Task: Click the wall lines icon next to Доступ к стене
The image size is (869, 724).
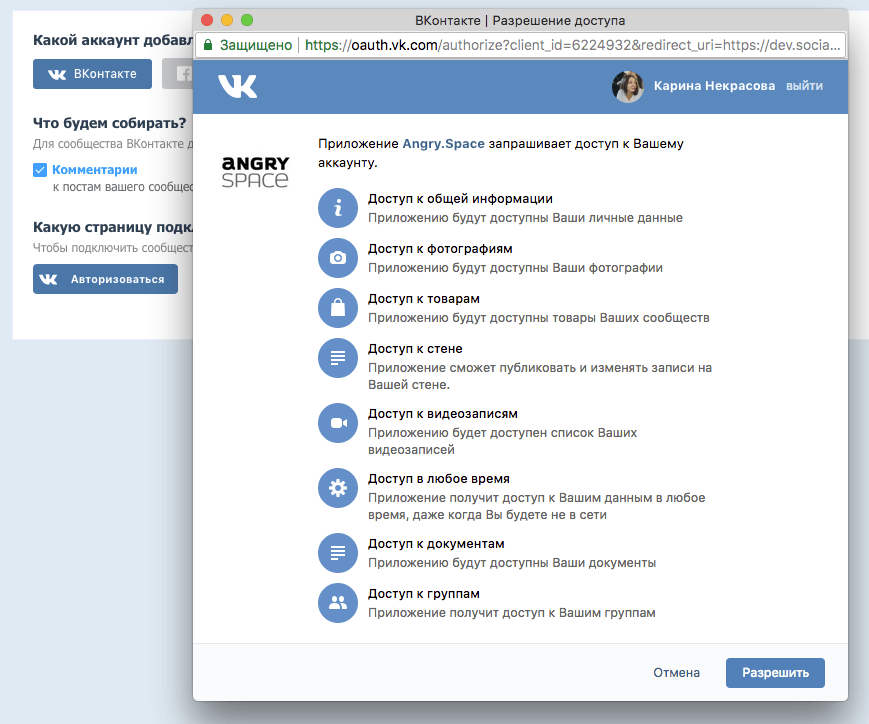Action: (338, 358)
